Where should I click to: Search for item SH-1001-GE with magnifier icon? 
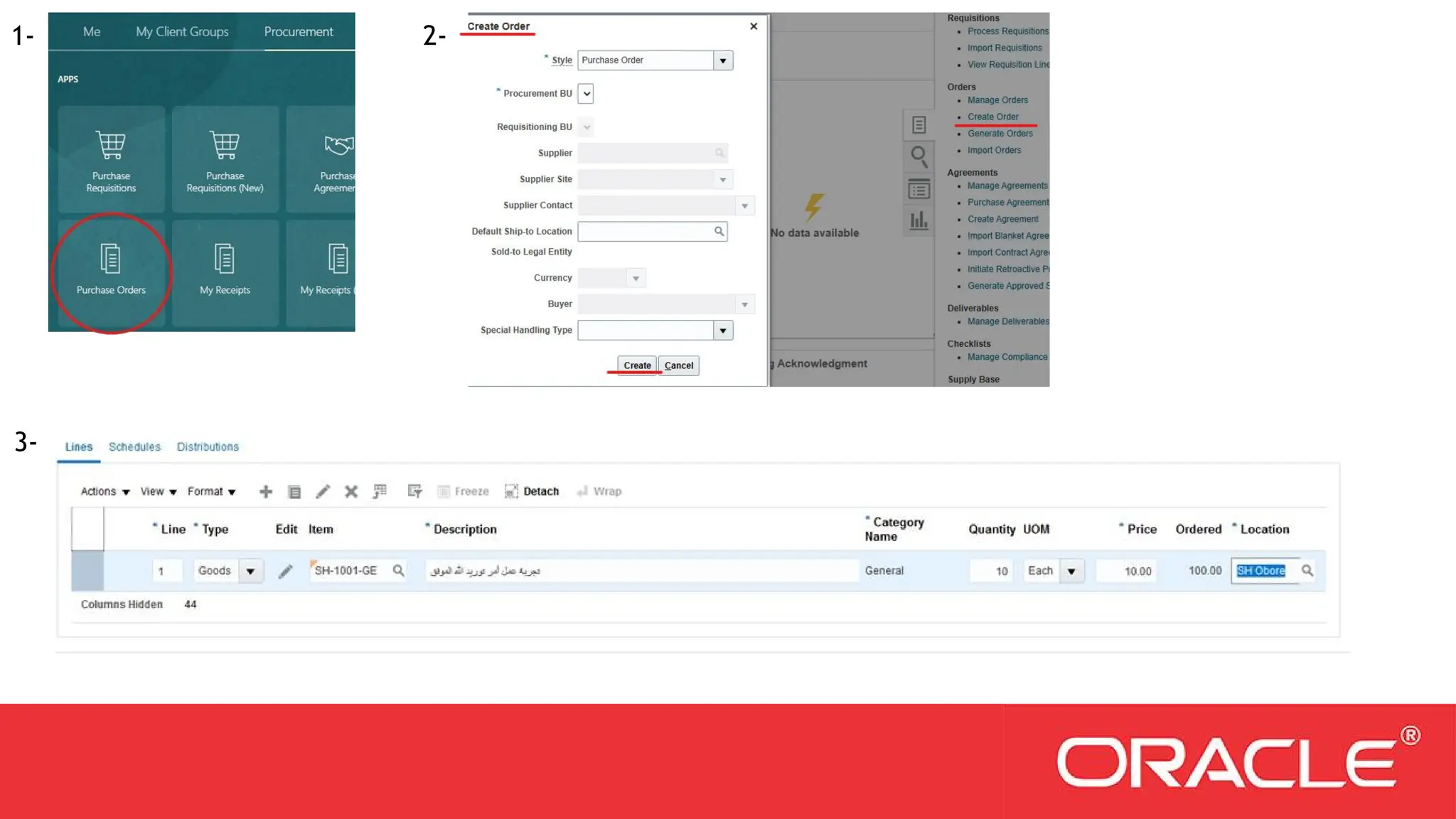click(x=399, y=570)
